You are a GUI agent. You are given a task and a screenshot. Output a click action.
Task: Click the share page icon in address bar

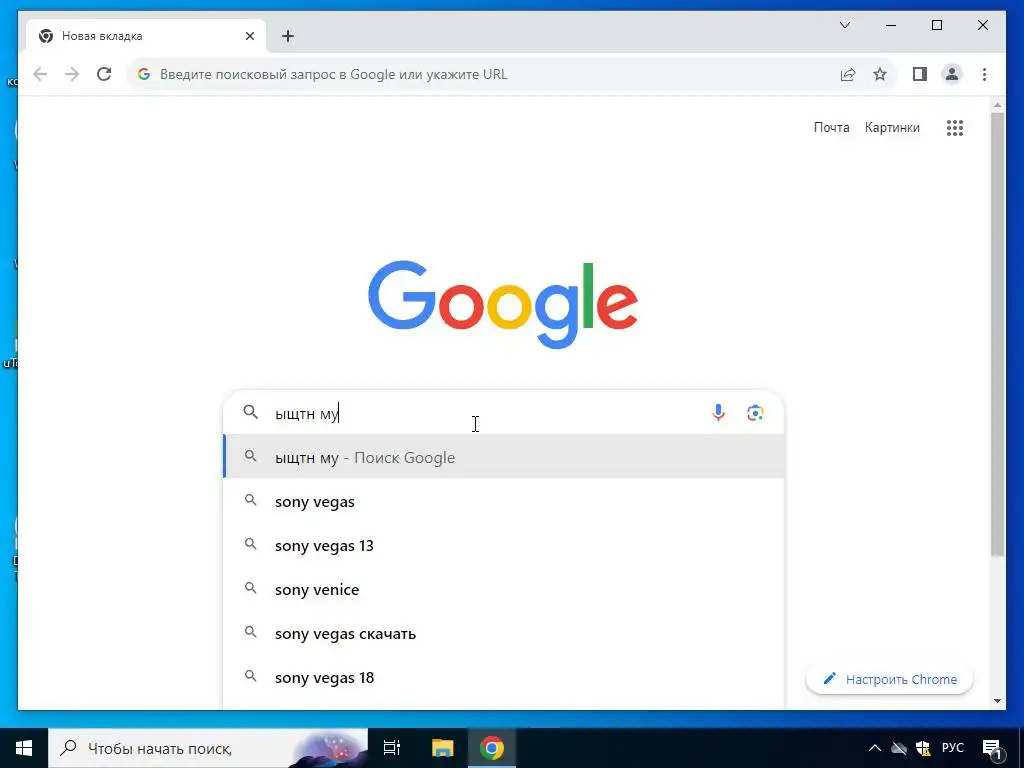coord(848,74)
